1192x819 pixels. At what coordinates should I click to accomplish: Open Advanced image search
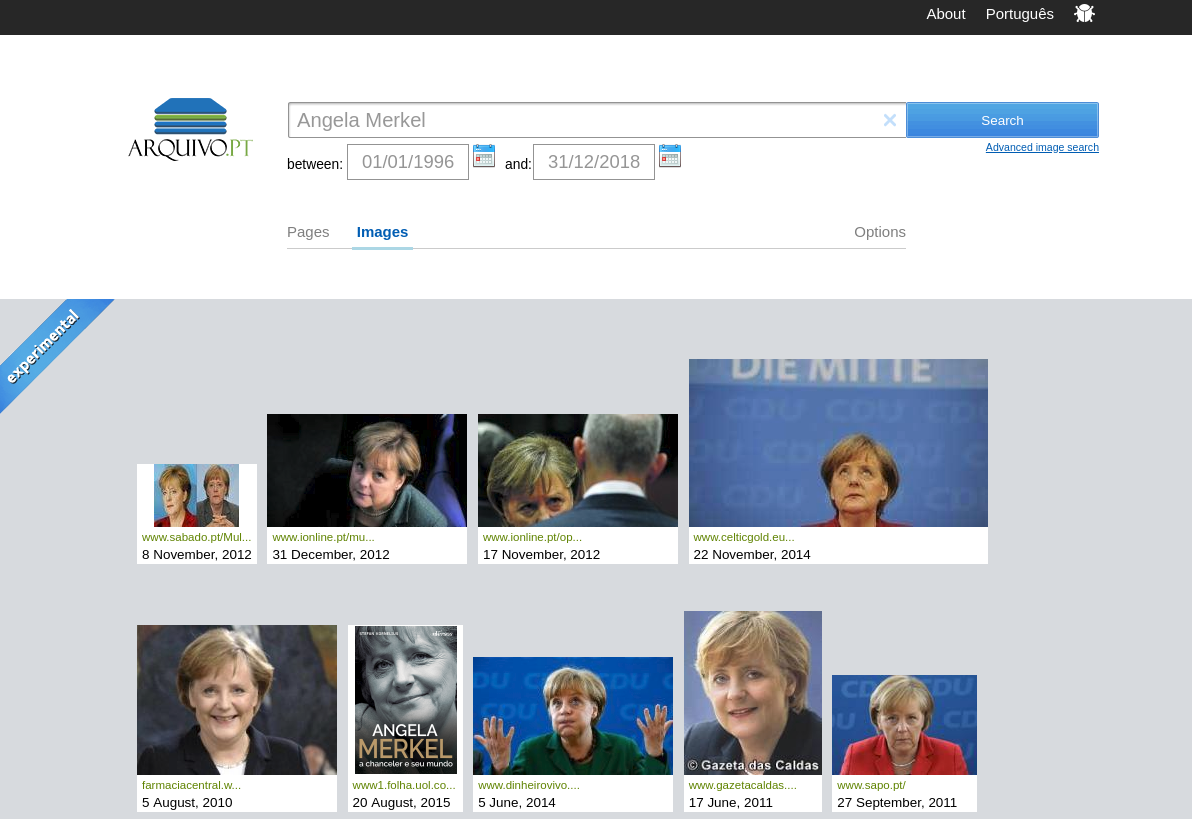point(1041,148)
